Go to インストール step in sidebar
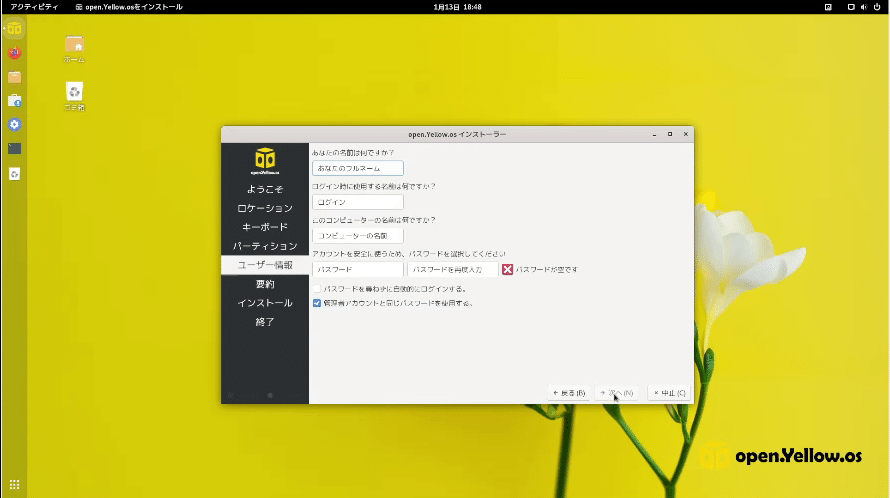Viewport: 890px width, 498px height. click(265, 303)
